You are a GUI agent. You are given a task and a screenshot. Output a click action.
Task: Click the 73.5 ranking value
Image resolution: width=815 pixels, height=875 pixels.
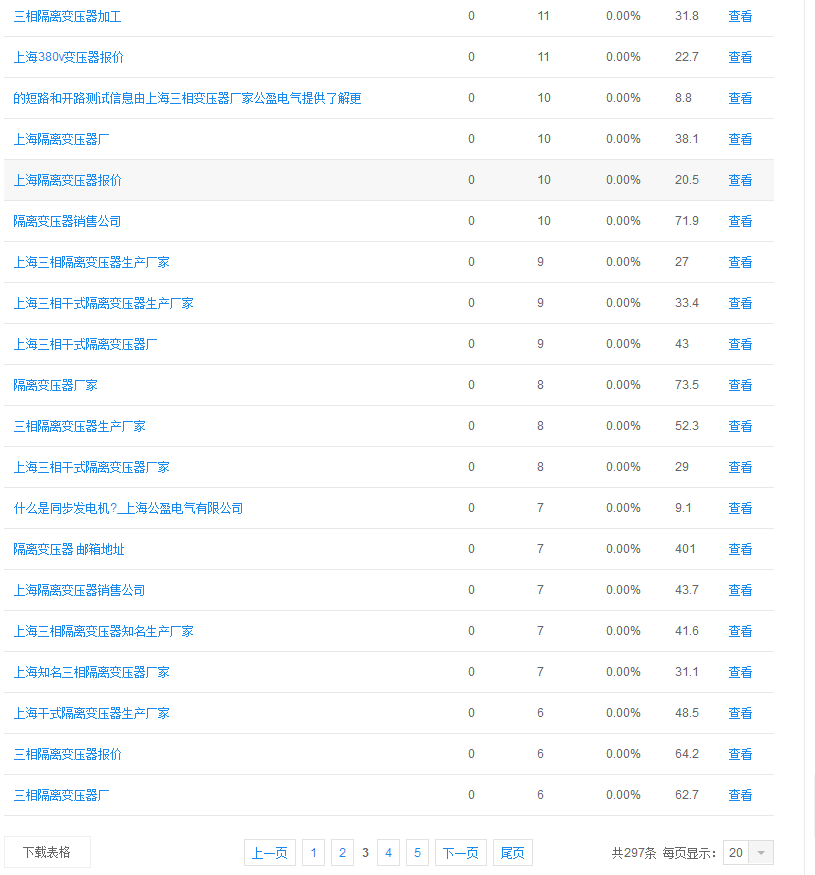[x=687, y=385]
